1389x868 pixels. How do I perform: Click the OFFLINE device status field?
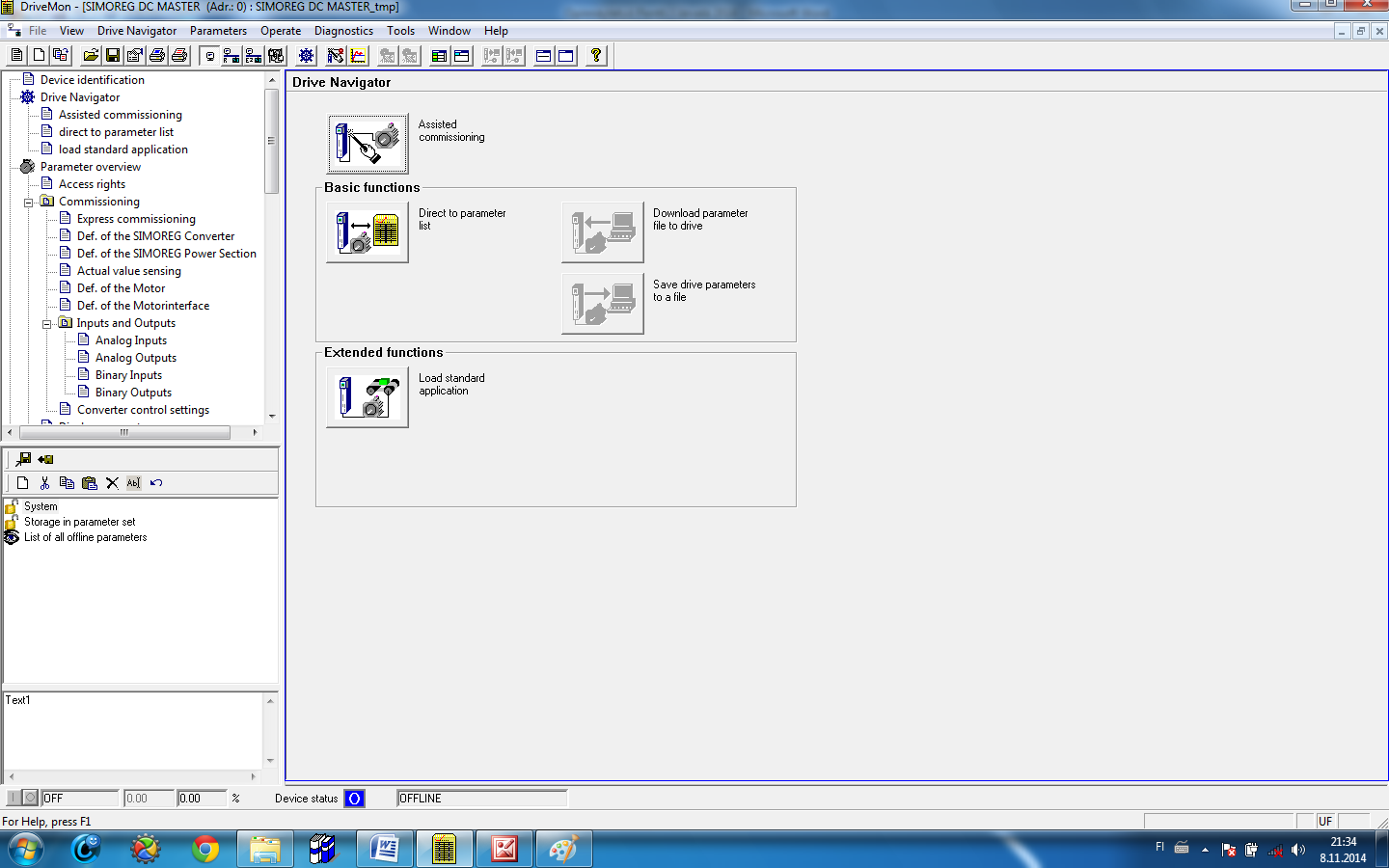482,799
